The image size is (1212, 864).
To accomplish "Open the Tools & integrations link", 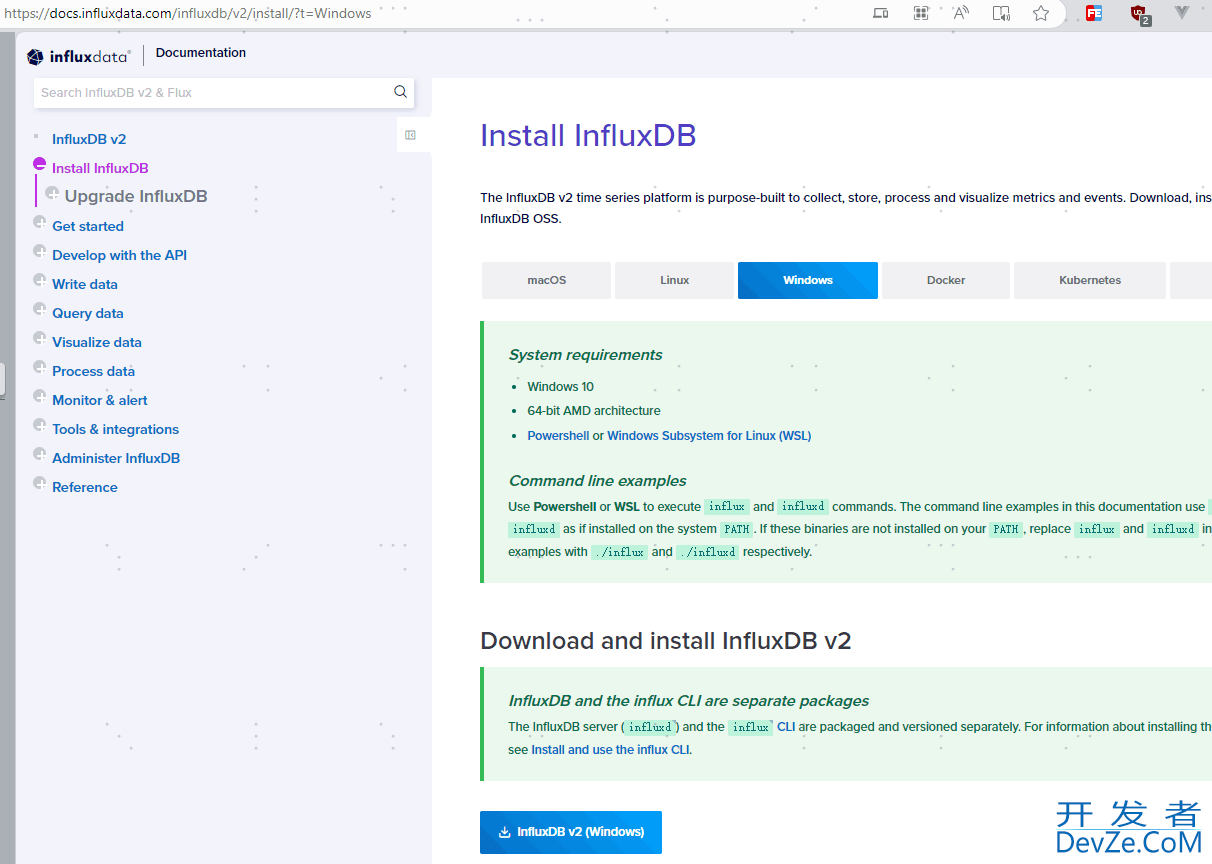I will point(116,429).
